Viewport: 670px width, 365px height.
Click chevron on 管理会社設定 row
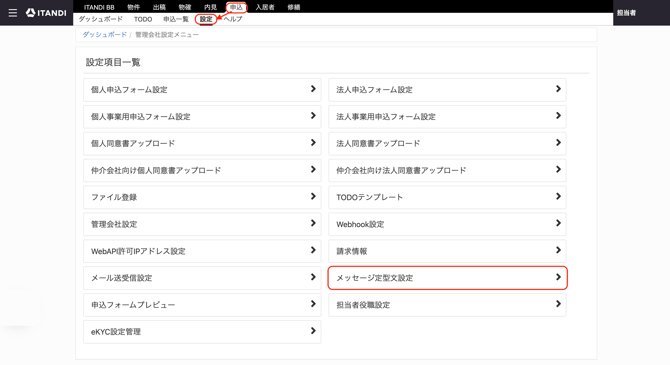pos(313,224)
